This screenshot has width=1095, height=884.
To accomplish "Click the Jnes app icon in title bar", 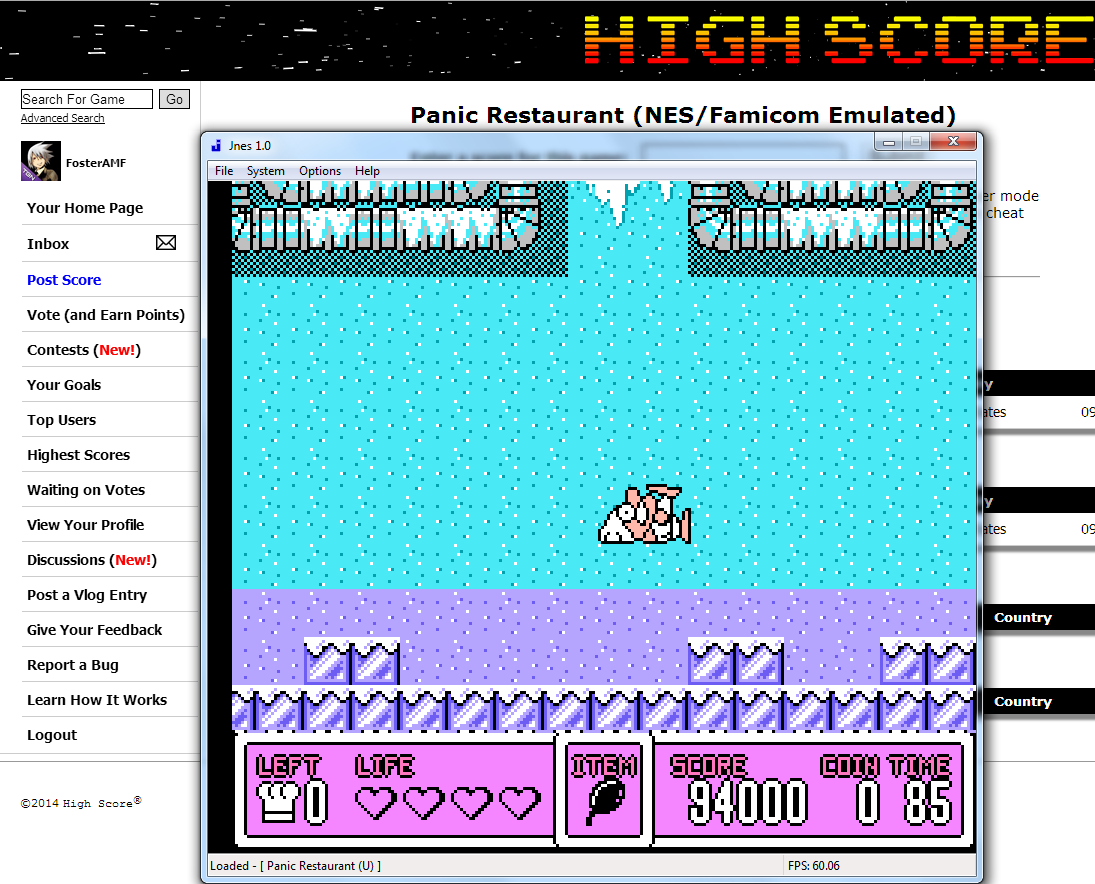I will (x=216, y=145).
